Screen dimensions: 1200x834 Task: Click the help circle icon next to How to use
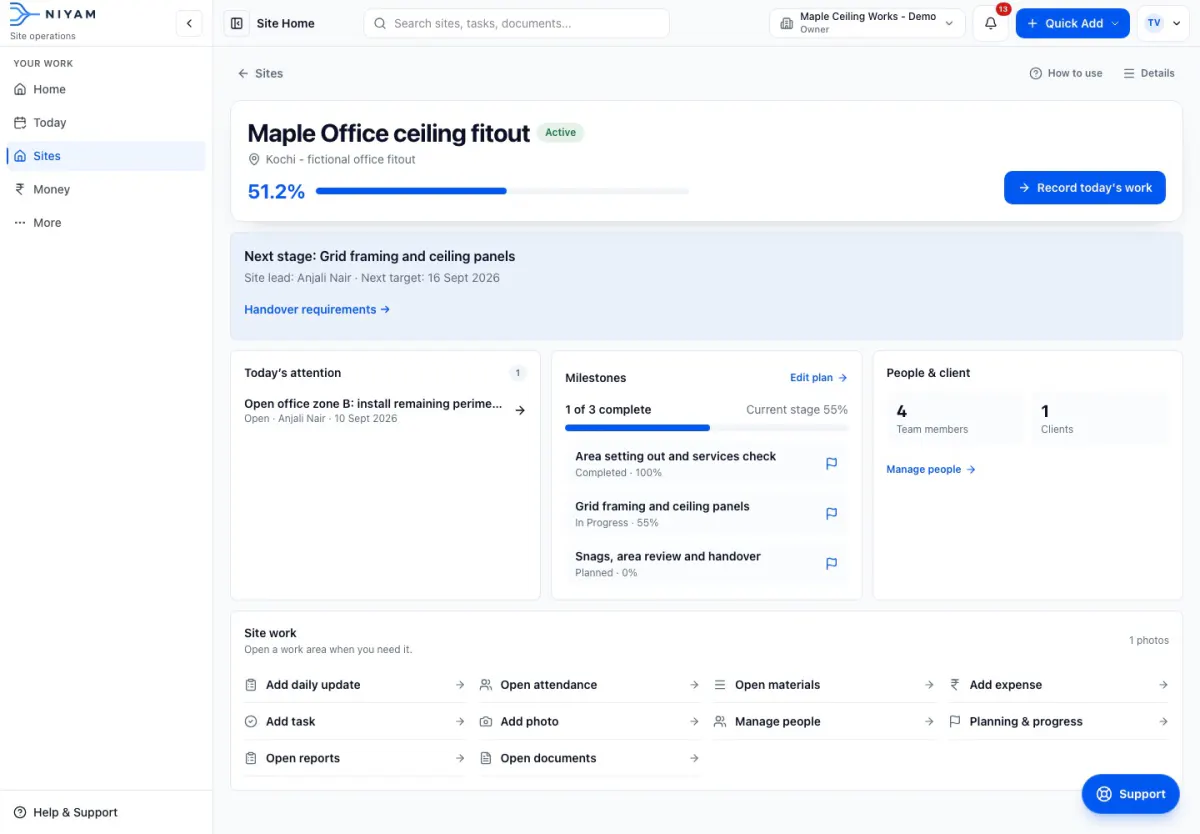pos(1036,73)
